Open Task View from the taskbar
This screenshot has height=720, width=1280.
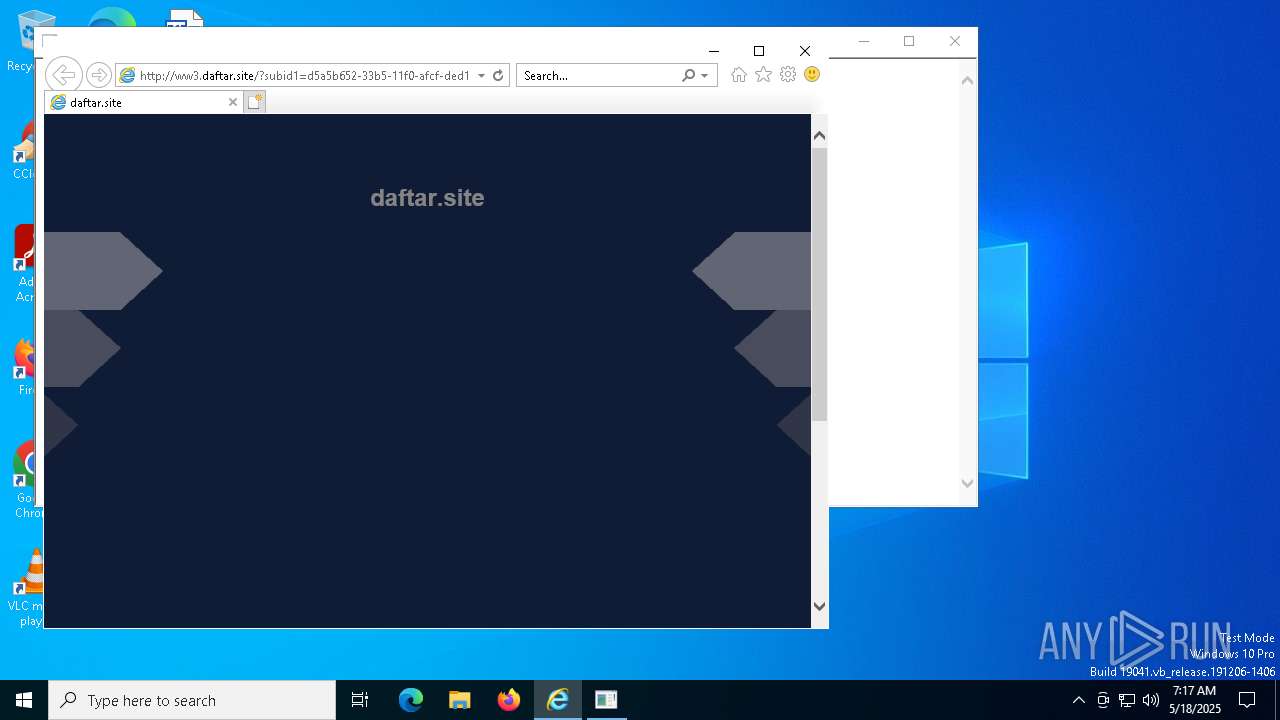pos(360,700)
